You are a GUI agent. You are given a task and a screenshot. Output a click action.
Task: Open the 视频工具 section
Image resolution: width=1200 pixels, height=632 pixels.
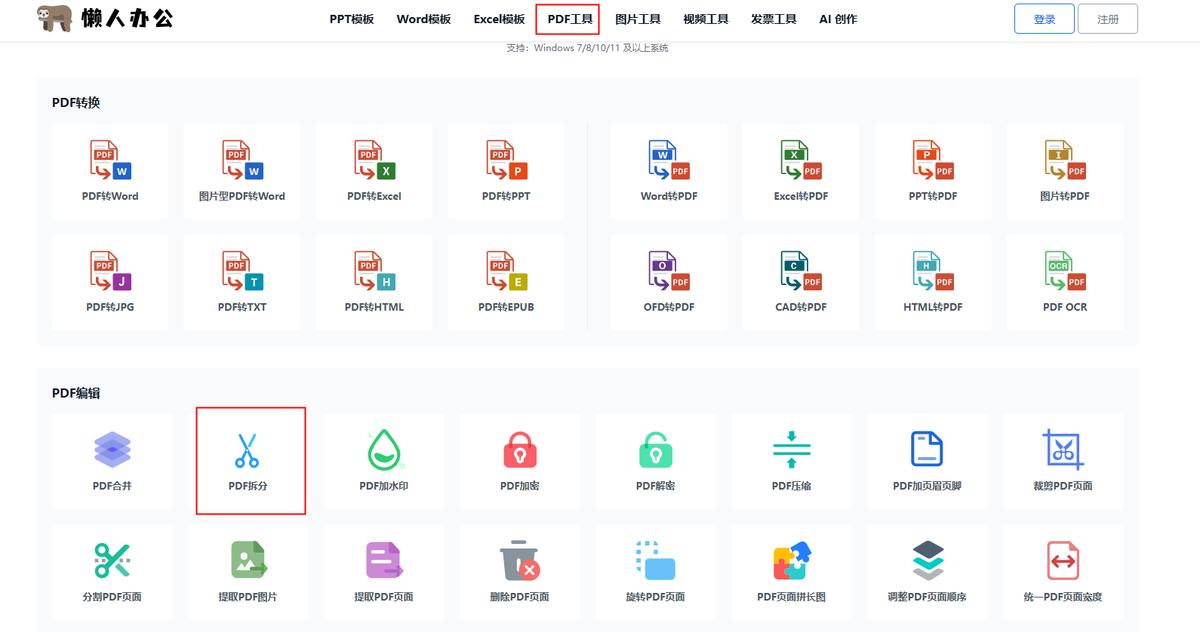coord(706,18)
